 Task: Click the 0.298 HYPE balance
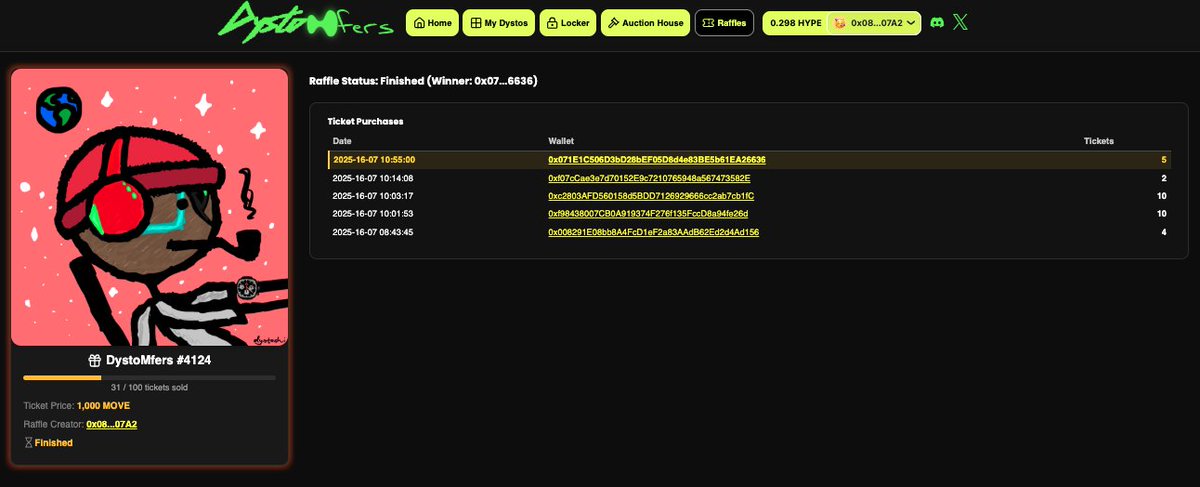coord(796,22)
